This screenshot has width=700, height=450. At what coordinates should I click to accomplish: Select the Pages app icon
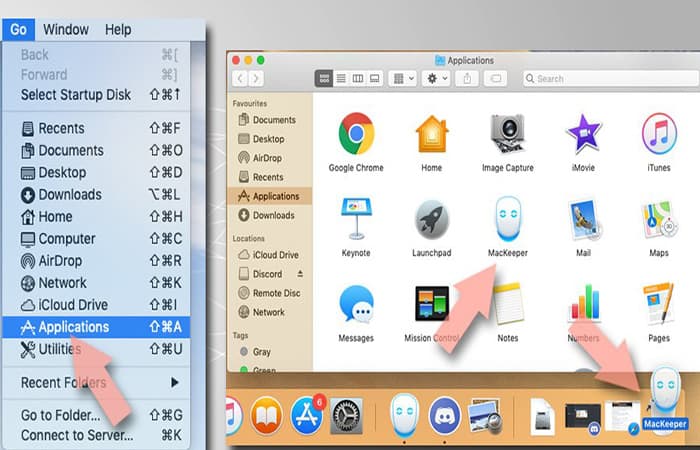[659, 304]
